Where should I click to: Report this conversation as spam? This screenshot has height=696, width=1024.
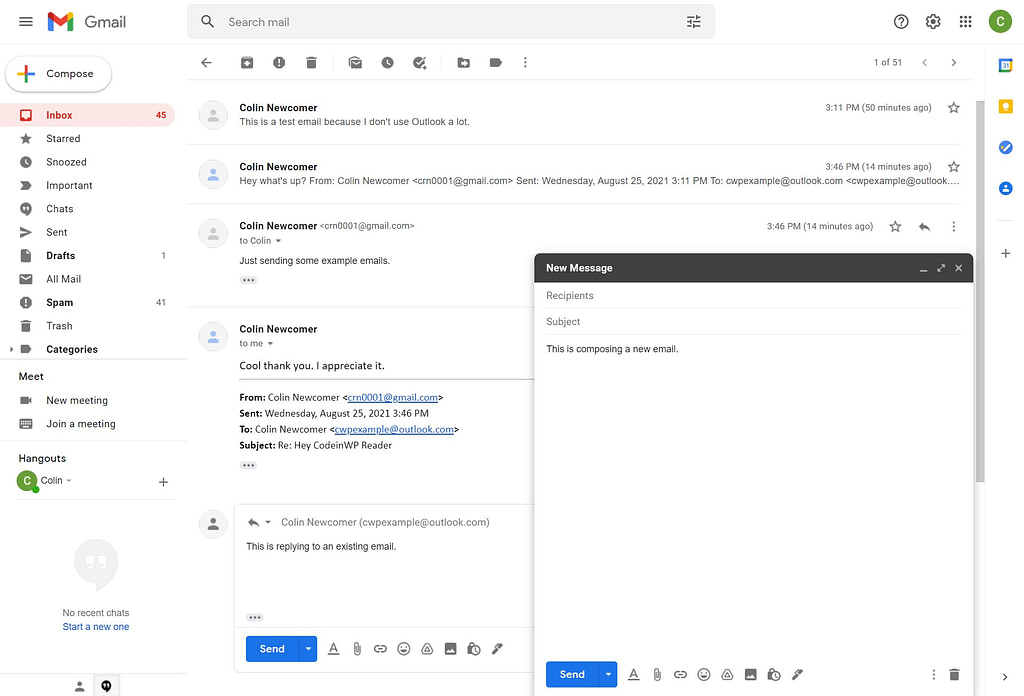[x=279, y=62]
